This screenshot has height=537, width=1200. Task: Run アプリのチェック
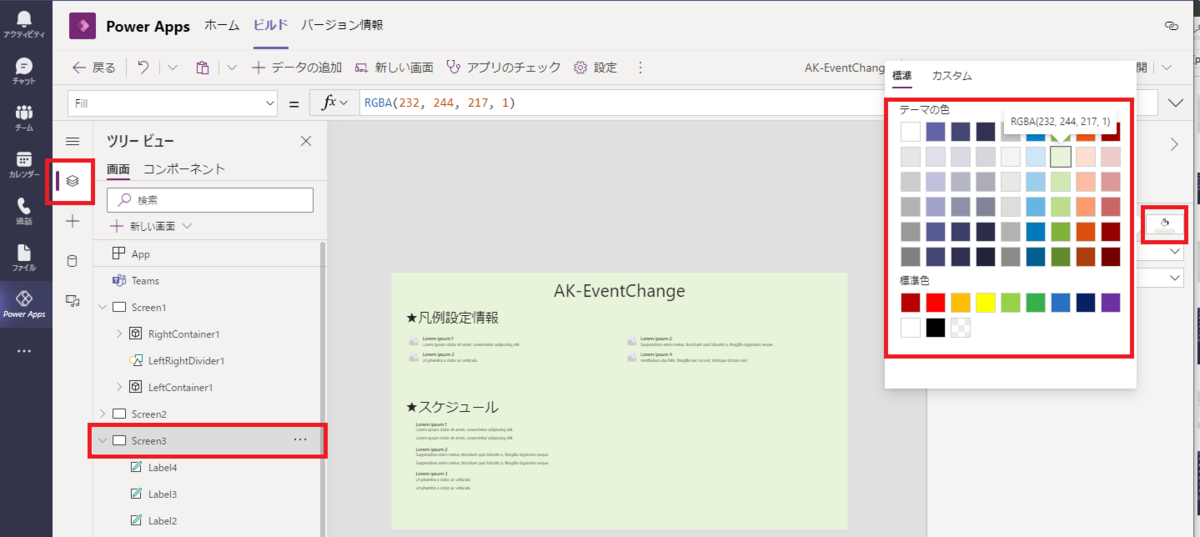505,67
